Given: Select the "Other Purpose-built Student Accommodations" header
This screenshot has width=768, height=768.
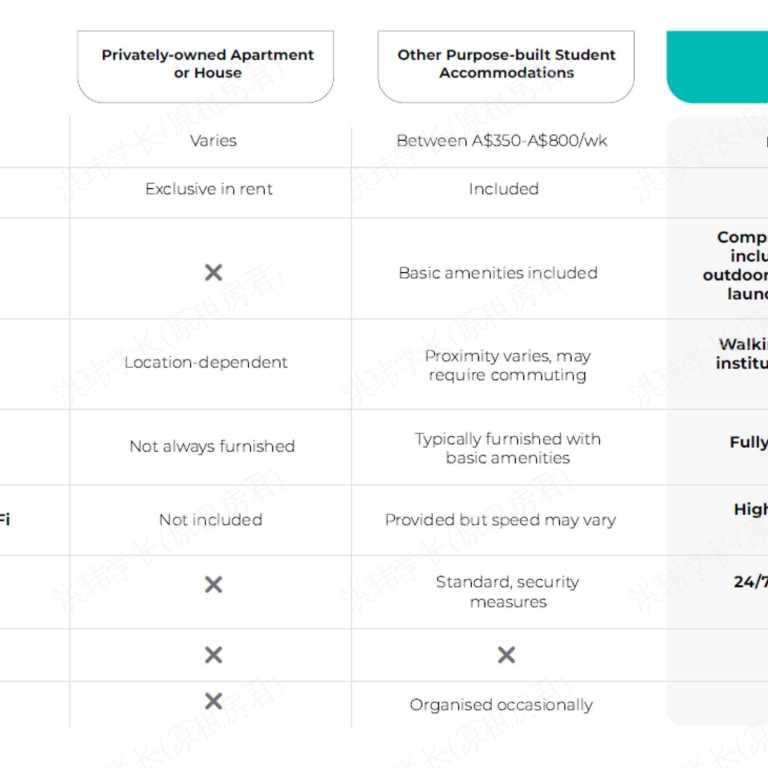Looking at the screenshot, I should (x=506, y=65).
